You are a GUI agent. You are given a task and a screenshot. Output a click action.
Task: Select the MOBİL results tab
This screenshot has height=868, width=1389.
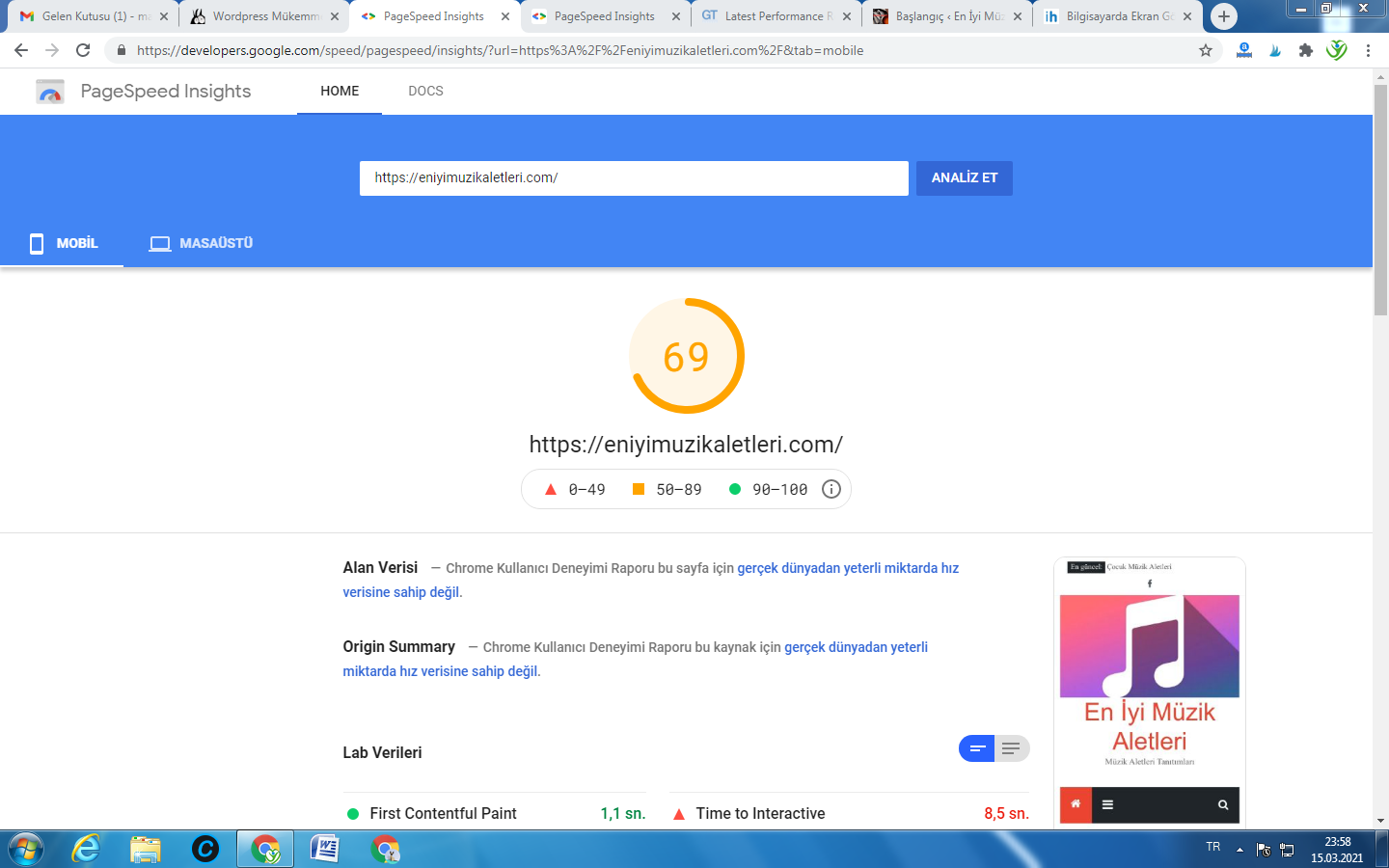coord(63,243)
